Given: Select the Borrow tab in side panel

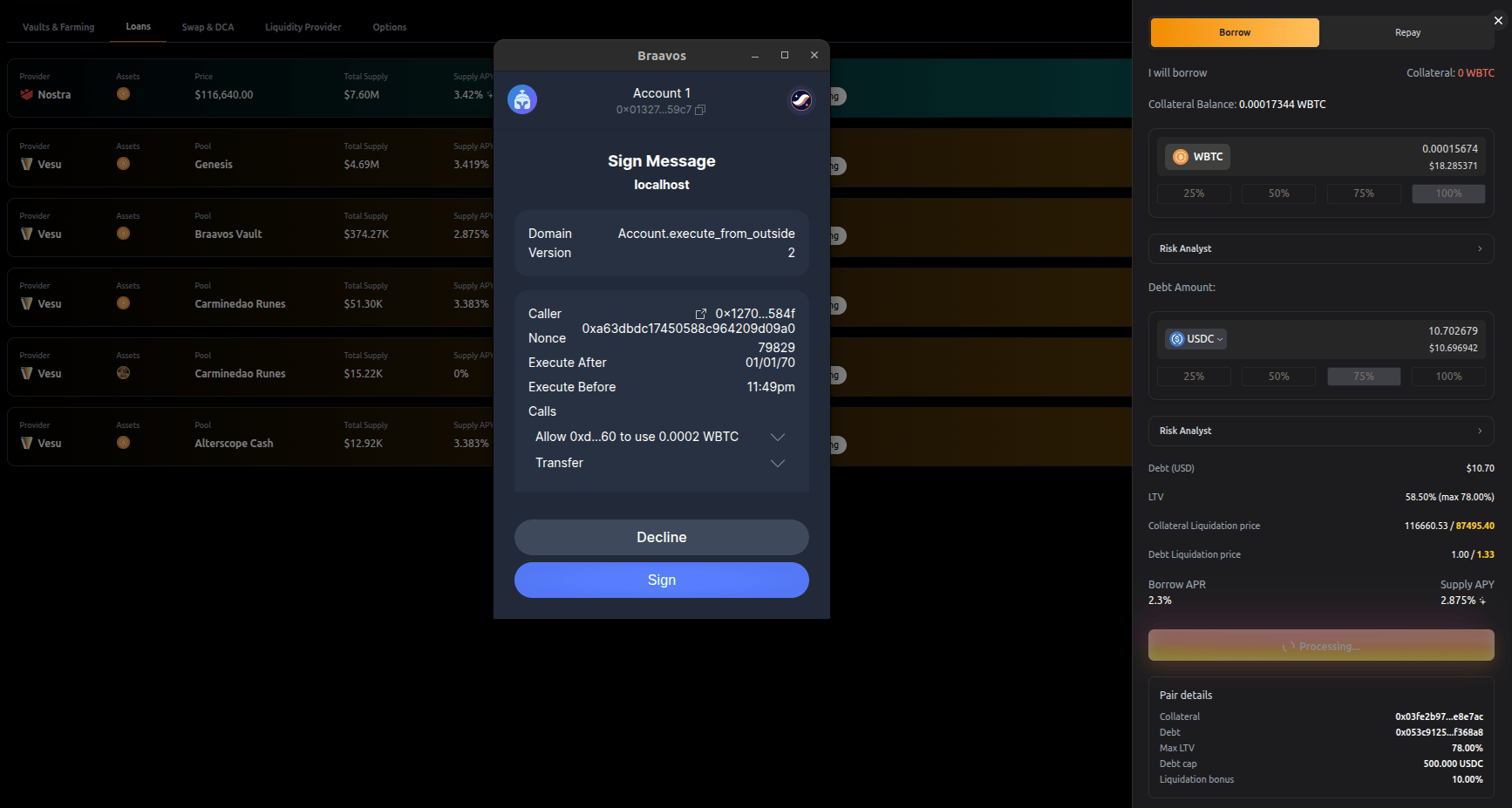Looking at the screenshot, I should pos(1235,32).
